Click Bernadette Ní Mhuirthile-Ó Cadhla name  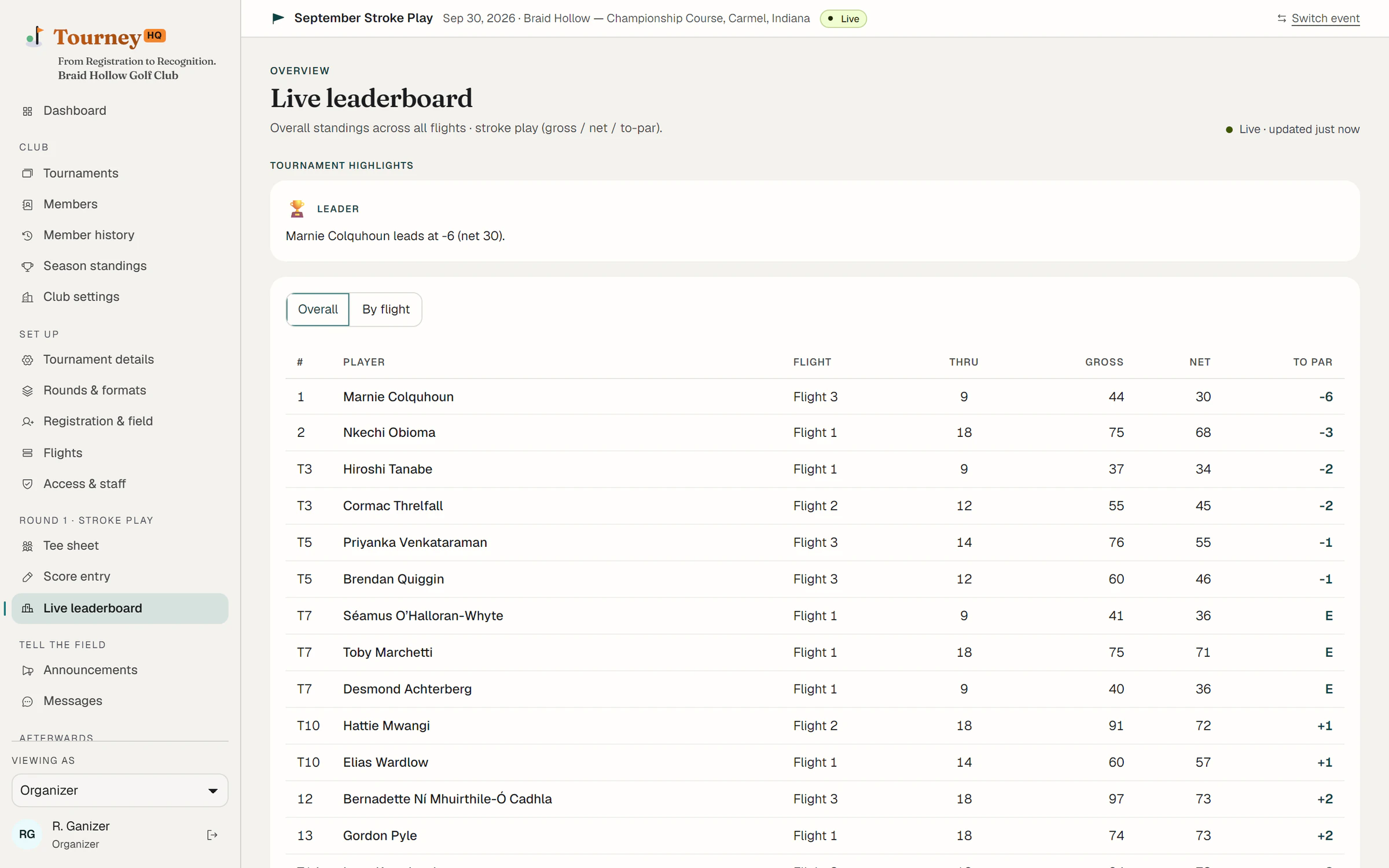click(447, 799)
